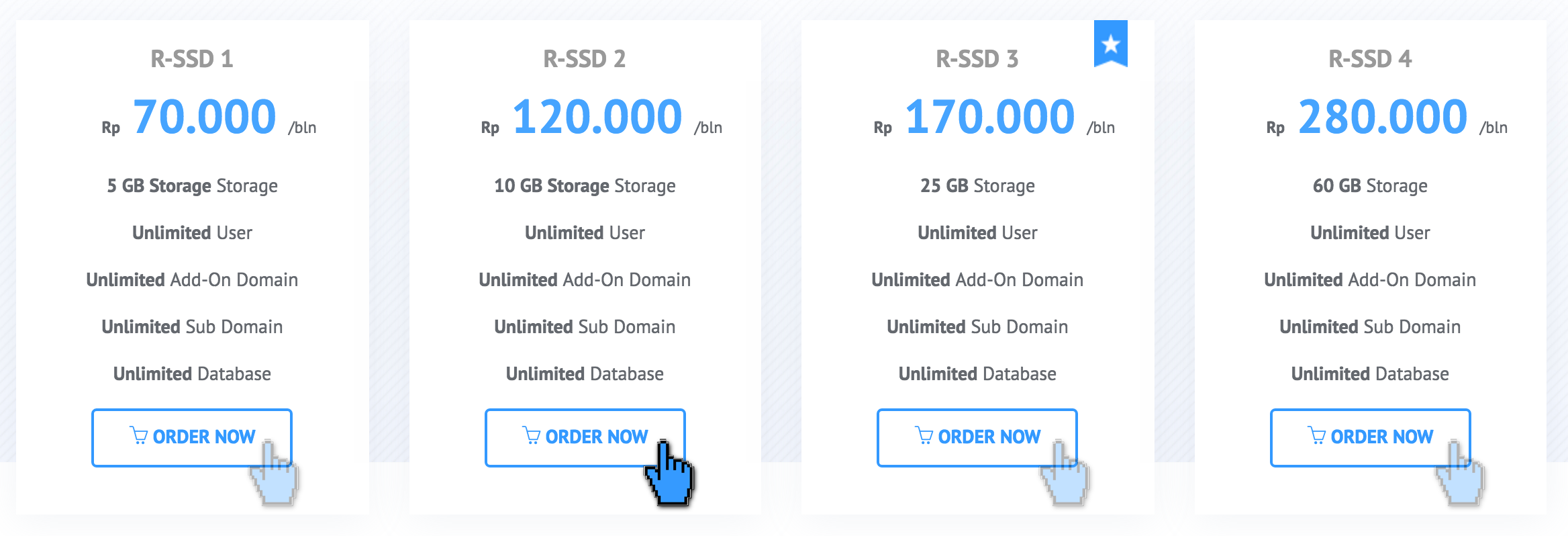Select the R-SSD 3 plan title
Screen dimensions: 1568x536
pyautogui.click(x=977, y=59)
